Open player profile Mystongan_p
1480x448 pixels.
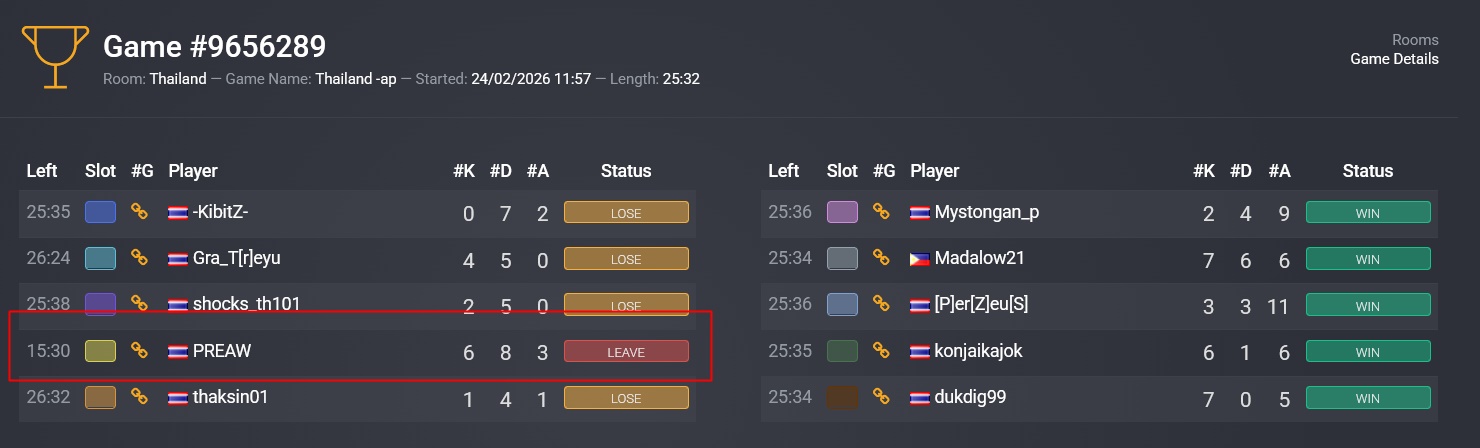click(986, 212)
